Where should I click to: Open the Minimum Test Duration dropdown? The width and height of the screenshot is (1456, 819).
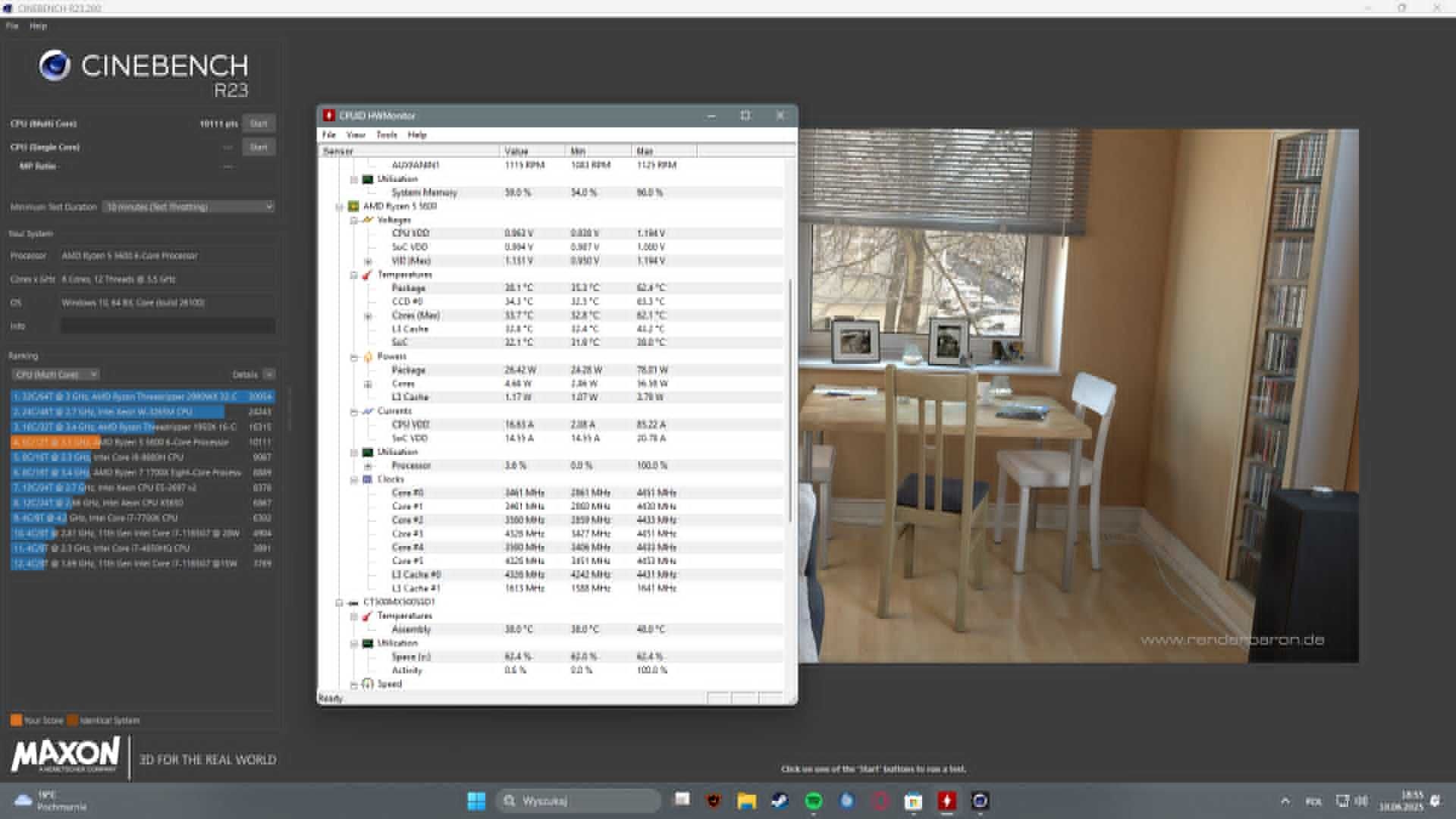coord(188,206)
